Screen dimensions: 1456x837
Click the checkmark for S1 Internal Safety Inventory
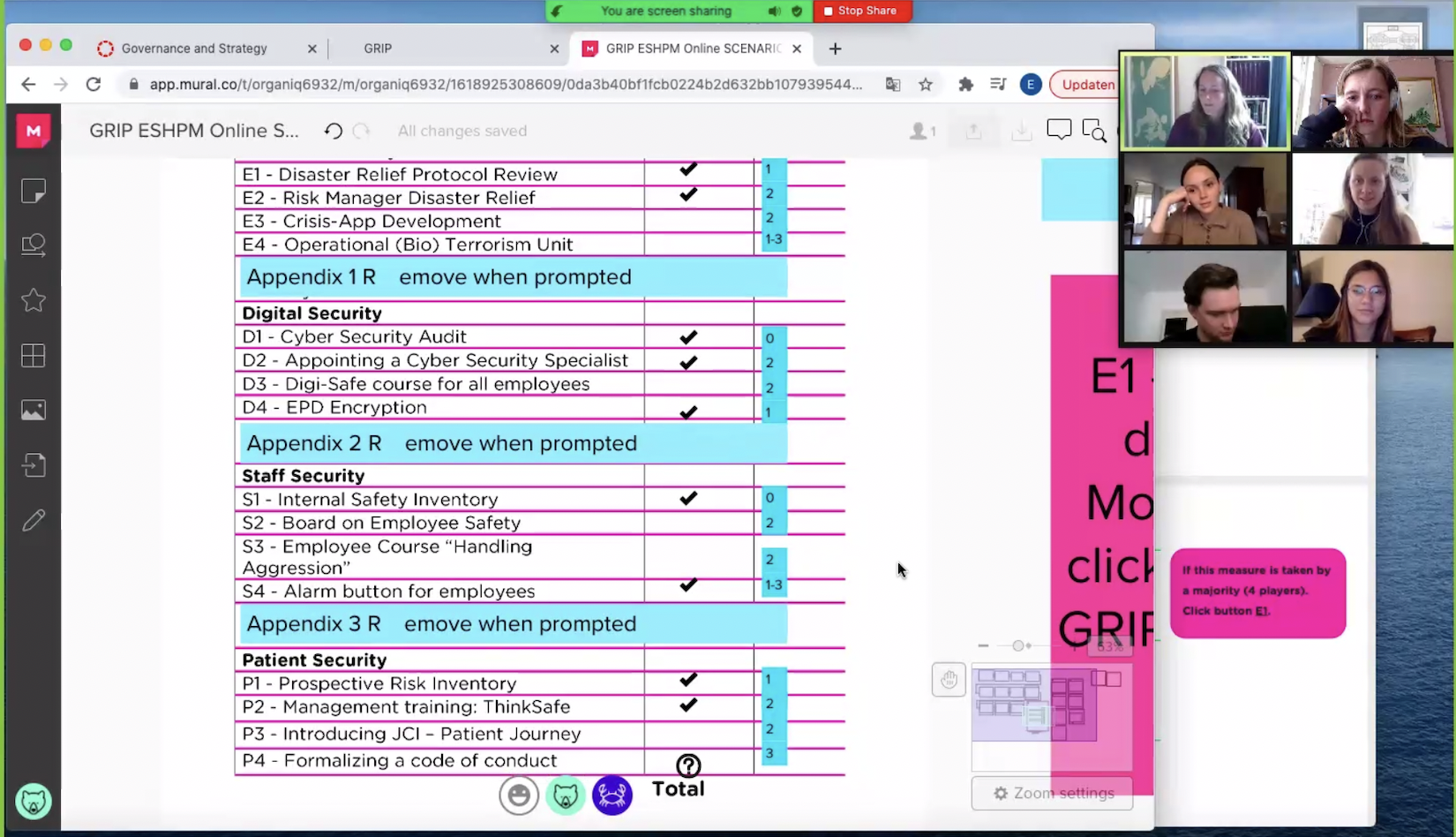click(x=688, y=499)
